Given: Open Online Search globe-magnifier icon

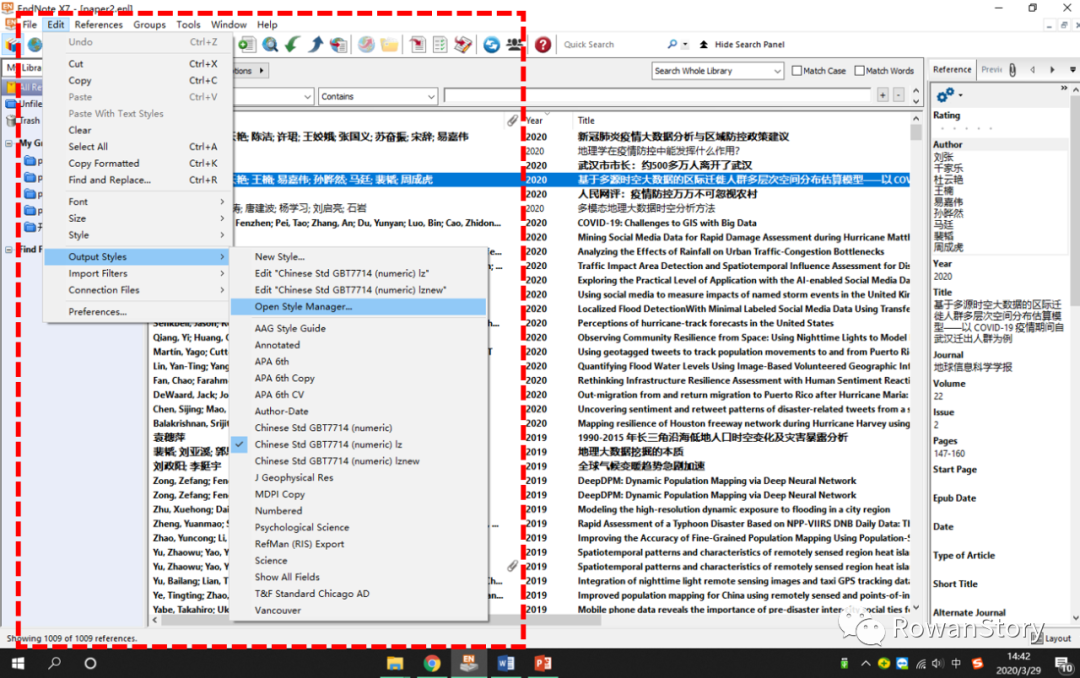Looking at the screenshot, I should click(x=271, y=45).
